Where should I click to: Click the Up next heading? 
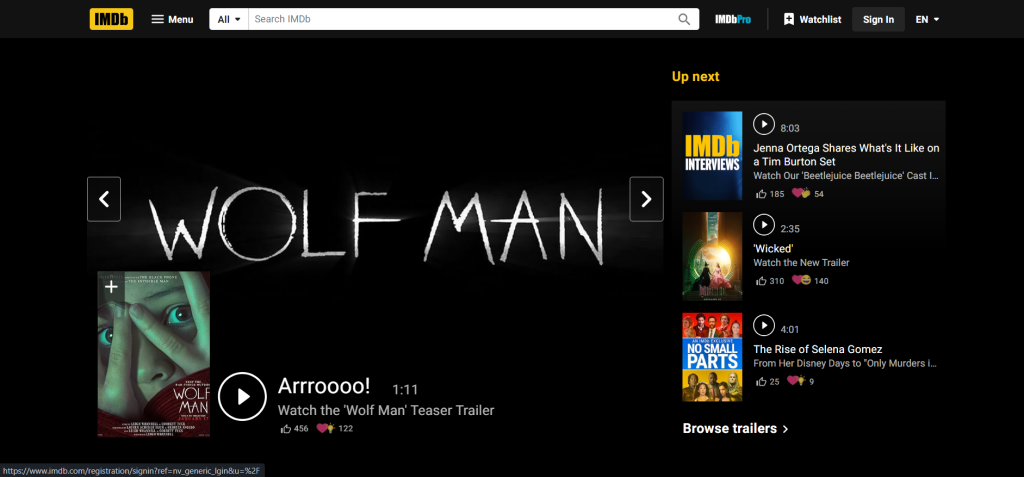coord(696,76)
